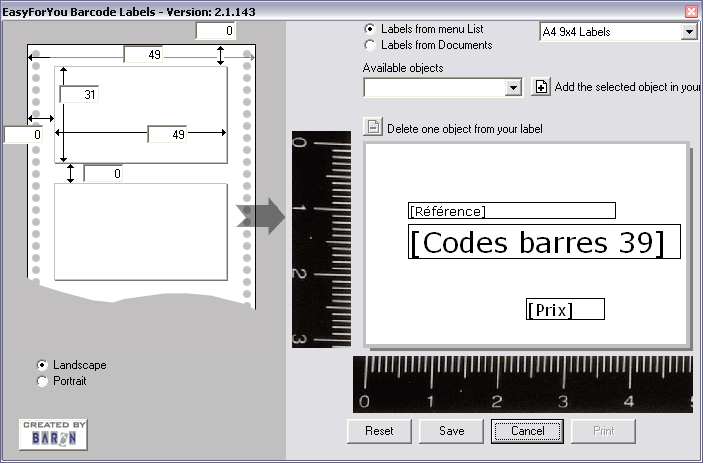
Task: Select the [Prix] field on the label
Action: tap(565, 309)
